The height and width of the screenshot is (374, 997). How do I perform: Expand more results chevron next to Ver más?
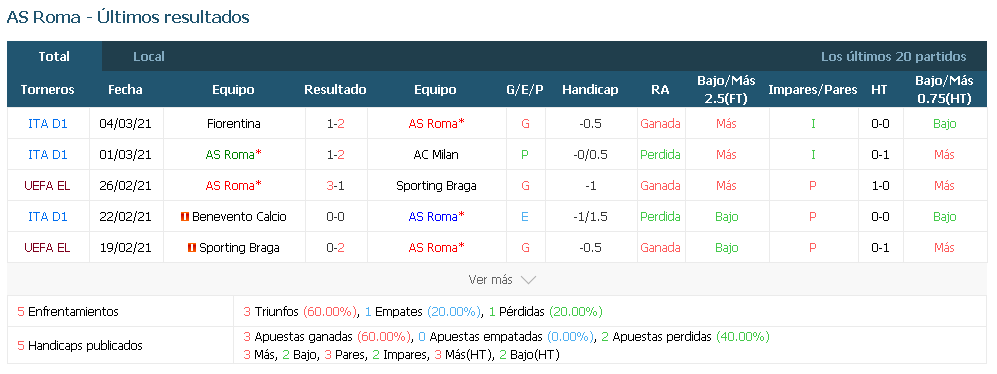[x=528, y=280]
